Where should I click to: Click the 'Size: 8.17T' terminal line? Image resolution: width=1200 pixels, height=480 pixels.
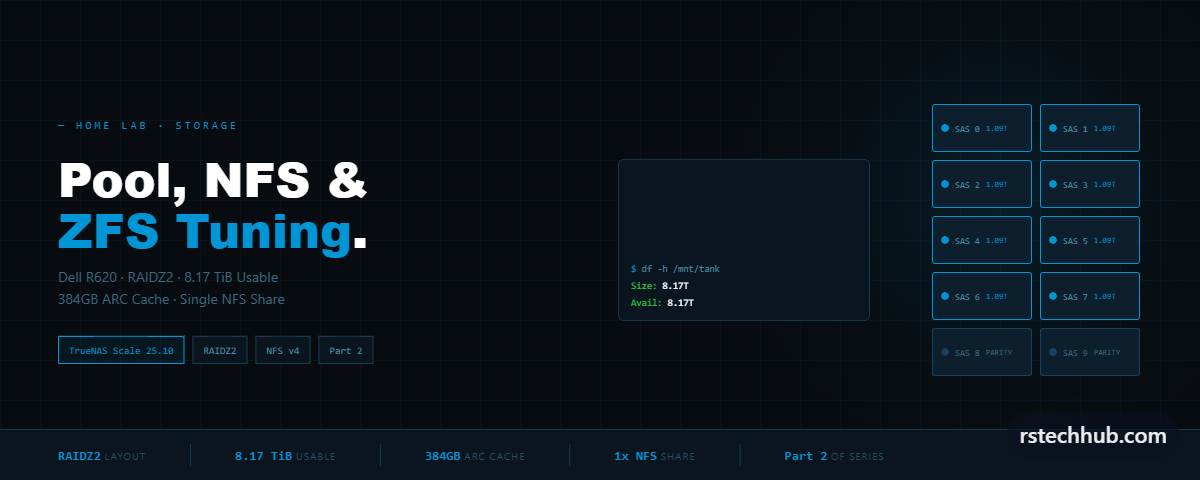coord(658,286)
